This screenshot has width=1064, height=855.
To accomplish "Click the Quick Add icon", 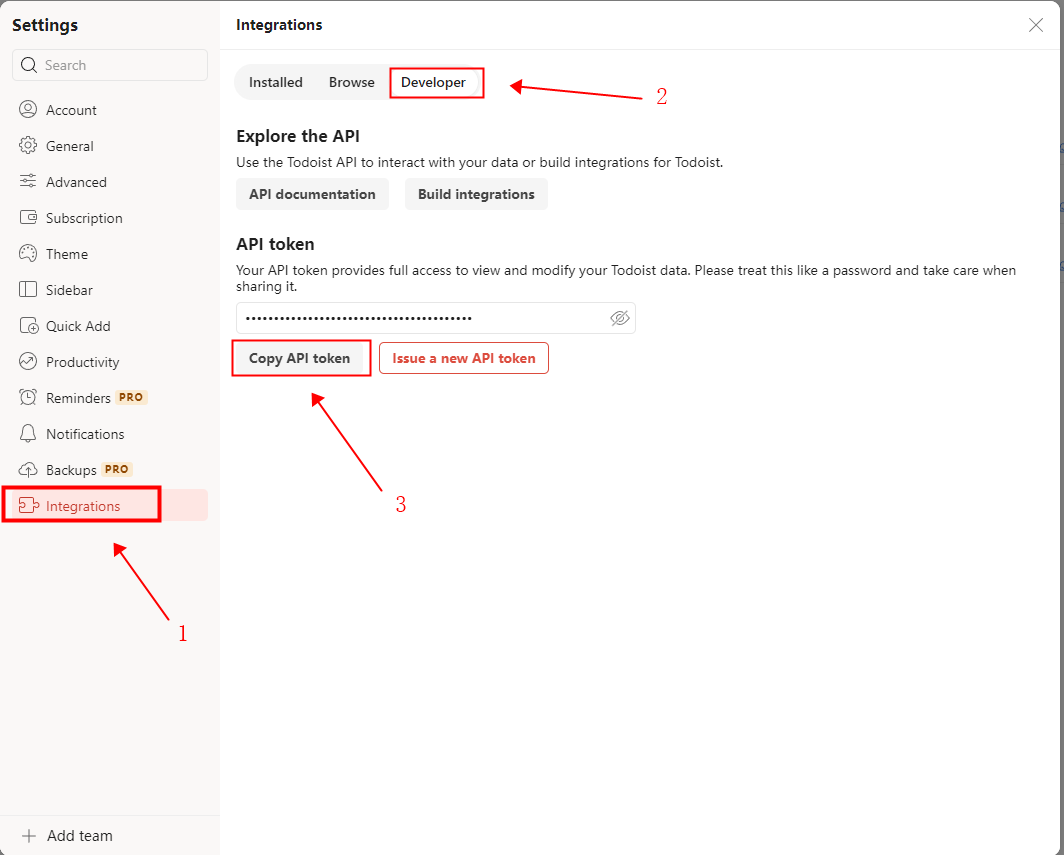I will point(28,326).
